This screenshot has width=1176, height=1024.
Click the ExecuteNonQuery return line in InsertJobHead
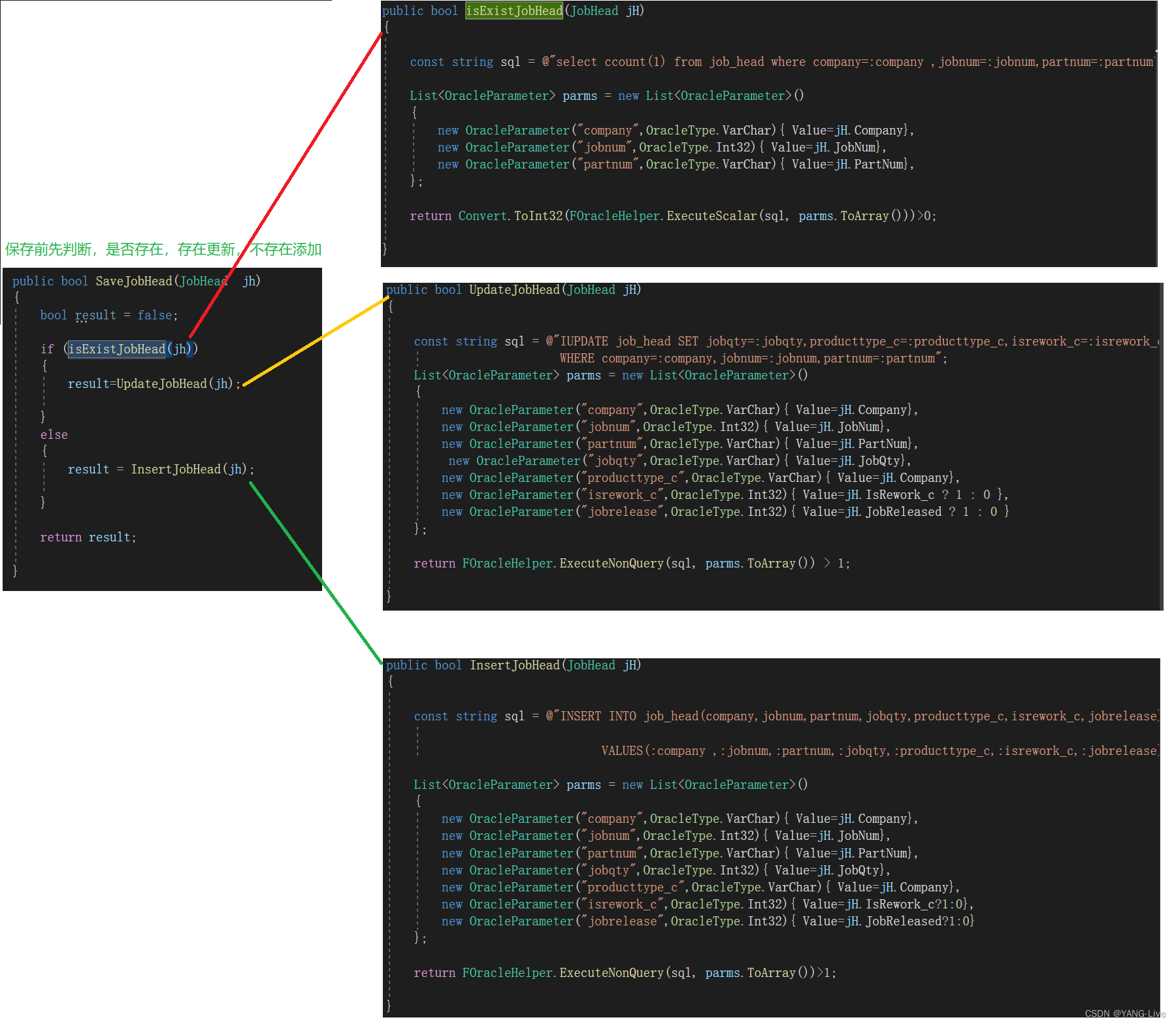click(625, 973)
